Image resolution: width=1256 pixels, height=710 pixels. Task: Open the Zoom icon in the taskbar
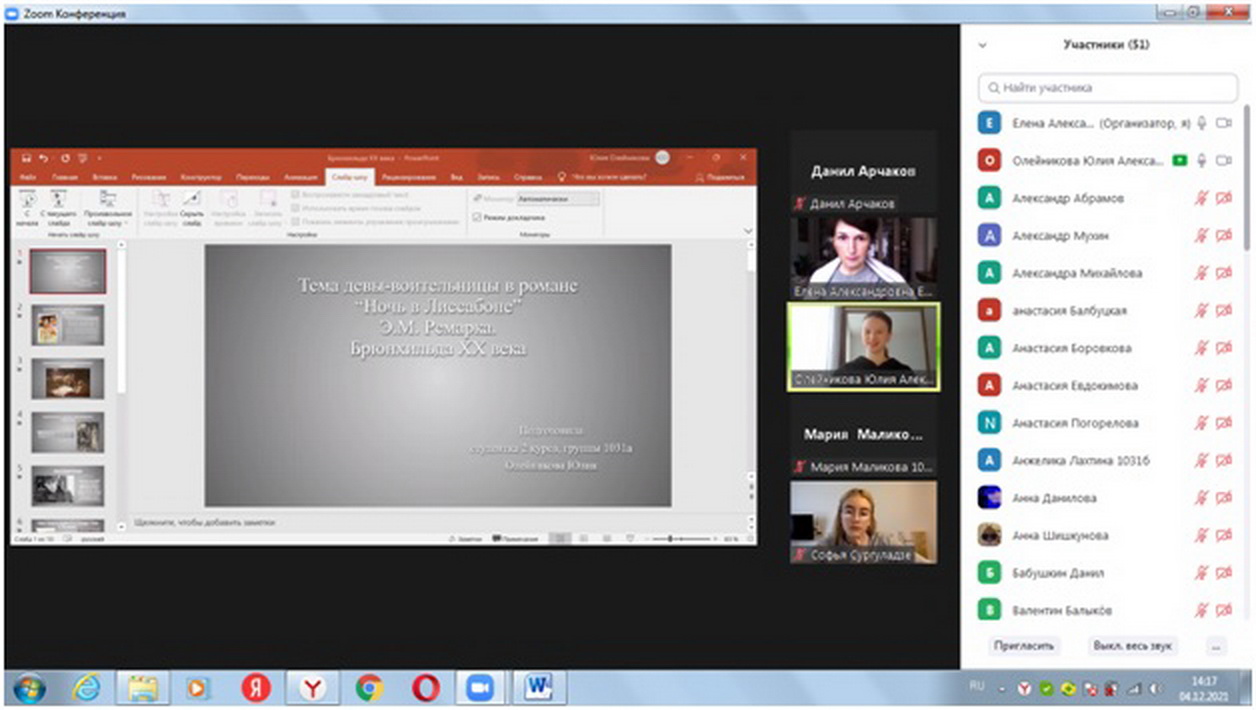(x=482, y=688)
